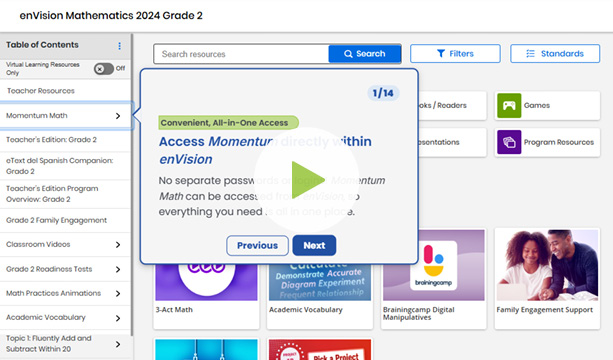Open the Games category card label

(x=537, y=106)
